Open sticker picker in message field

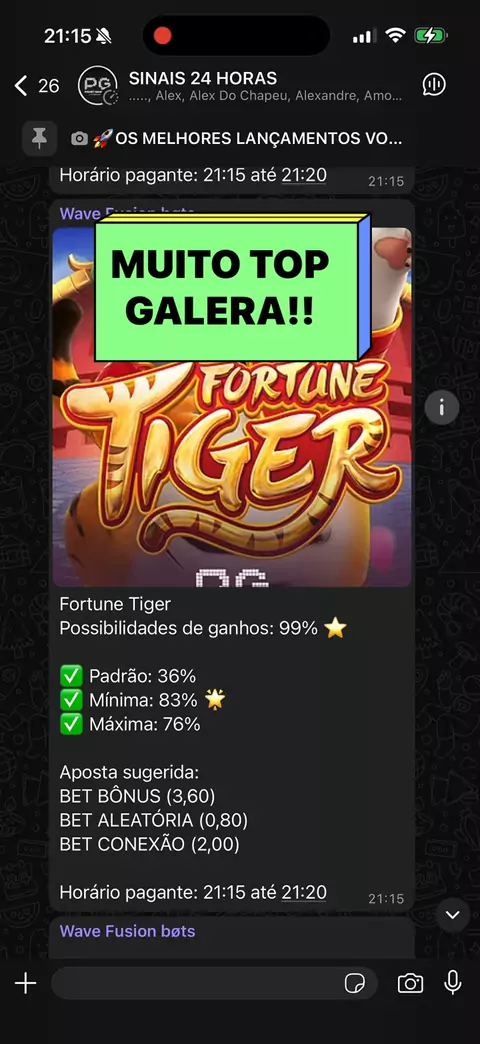[x=355, y=983]
